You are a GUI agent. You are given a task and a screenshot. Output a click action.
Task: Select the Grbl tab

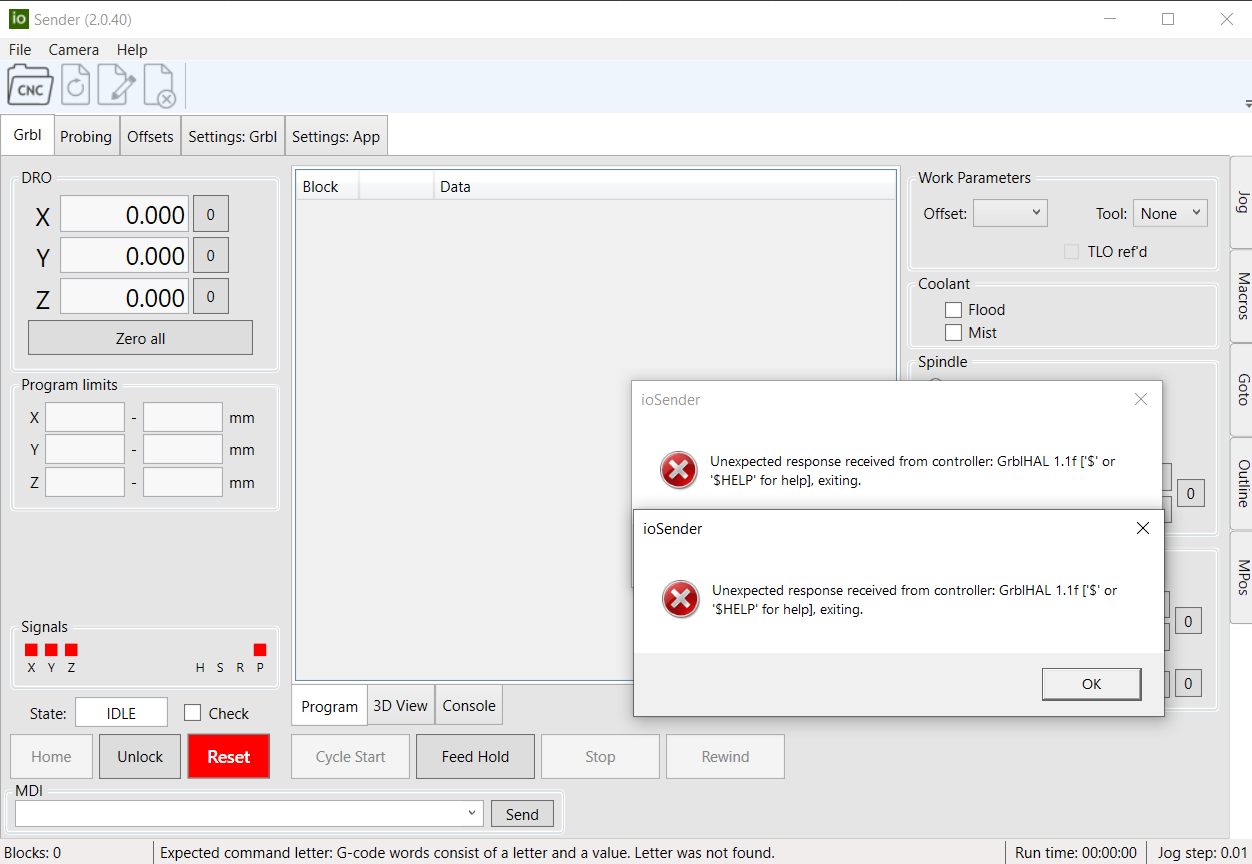[28, 135]
